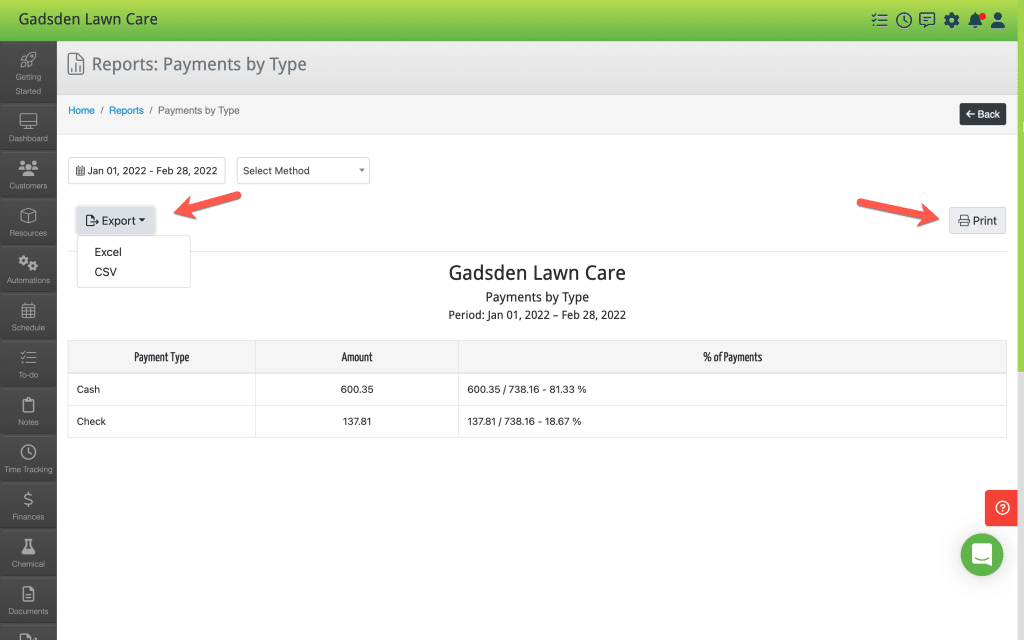This screenshot has height=640, width=1024.
Task: Click the % of Payments column header
Action: [x=732, y=357]
